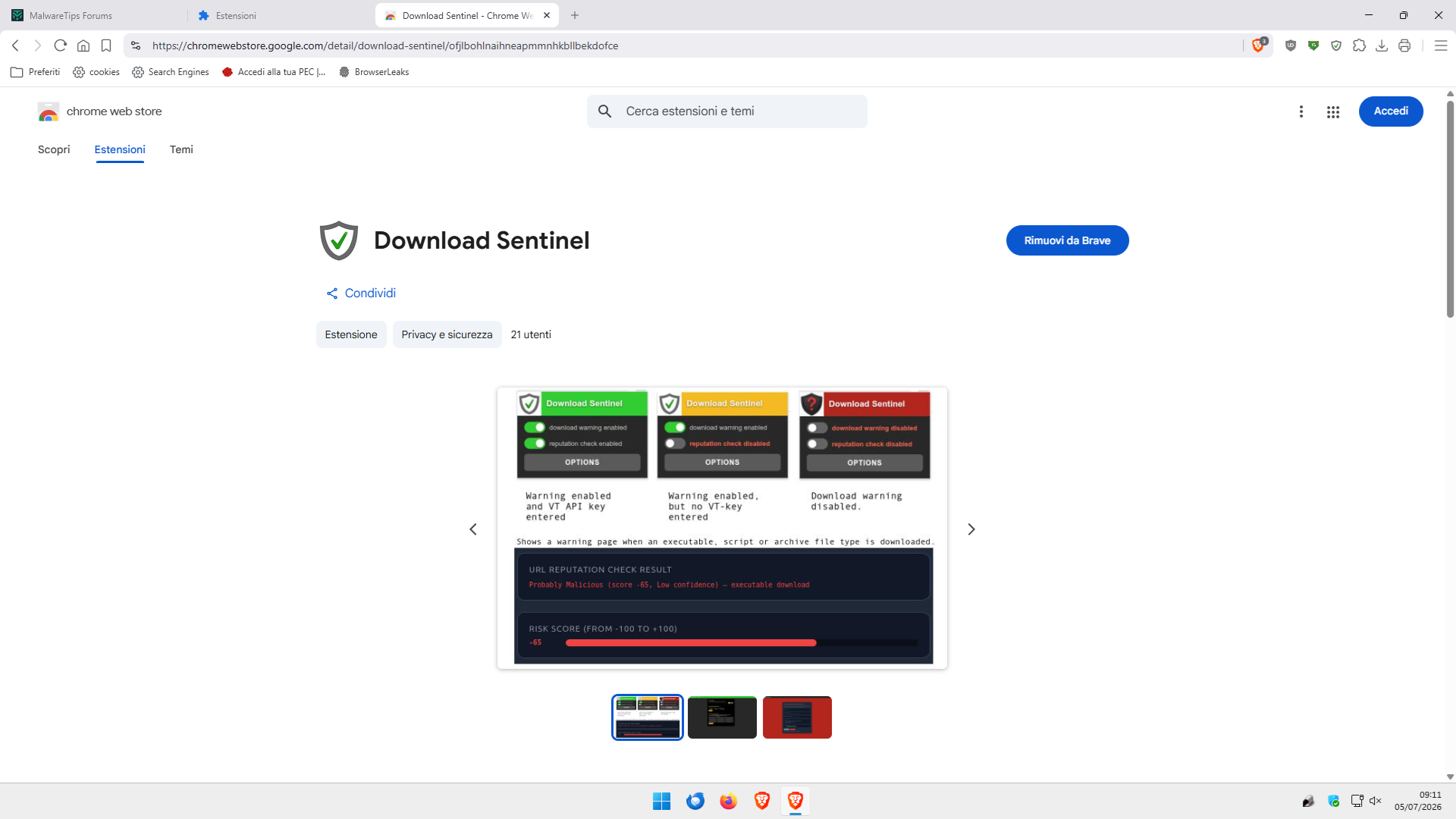Click the Estensione category chip
The image size is (1456, 819).
(x=351, y=334)
